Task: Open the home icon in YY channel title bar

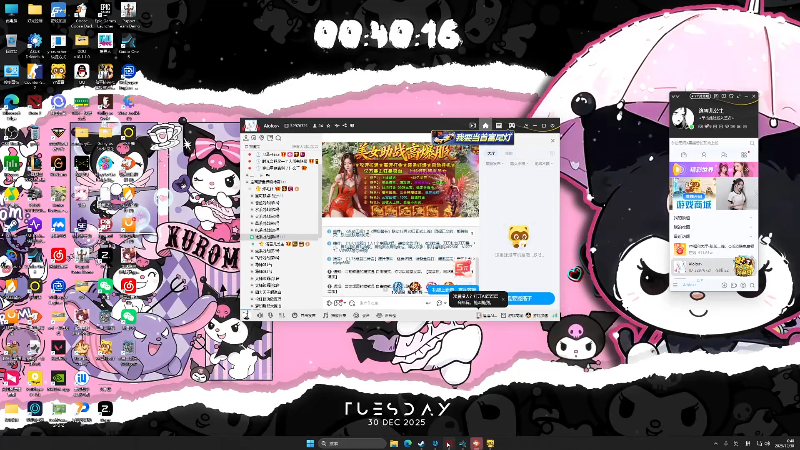Action: pos(485,126)
